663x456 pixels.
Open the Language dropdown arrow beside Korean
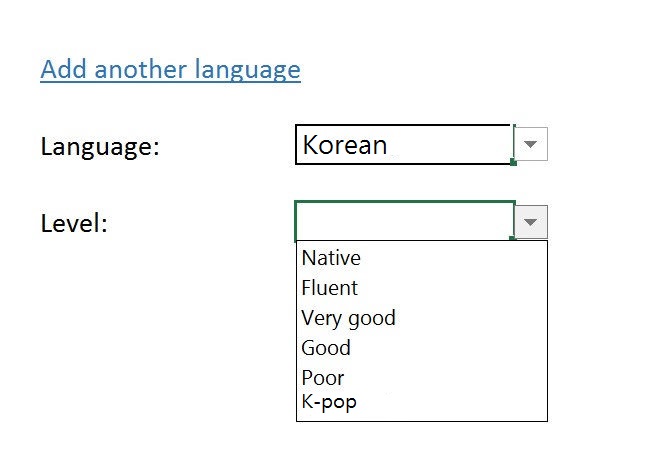[531, 145]
